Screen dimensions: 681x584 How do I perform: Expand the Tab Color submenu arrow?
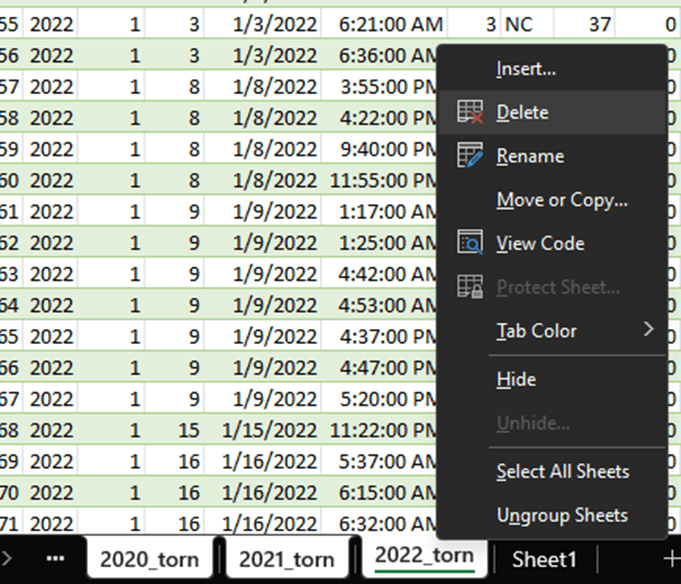(648, 329)
